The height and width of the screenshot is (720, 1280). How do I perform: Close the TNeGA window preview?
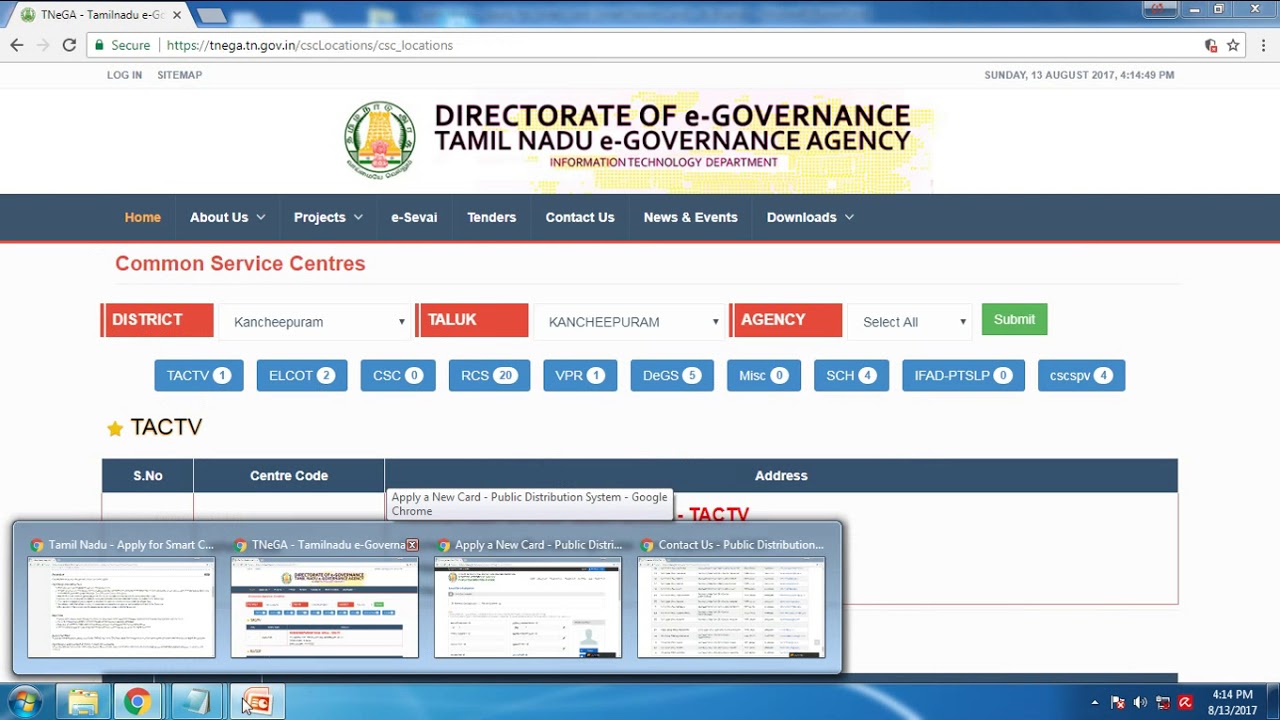[x=412, y=545]
